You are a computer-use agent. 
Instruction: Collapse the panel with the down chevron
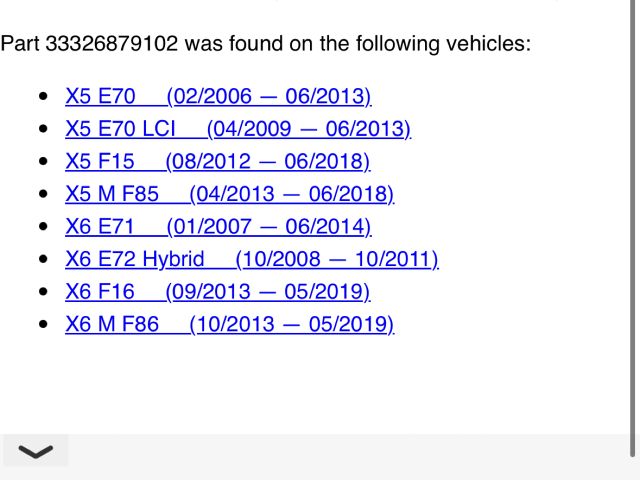(x=36, y=452)
